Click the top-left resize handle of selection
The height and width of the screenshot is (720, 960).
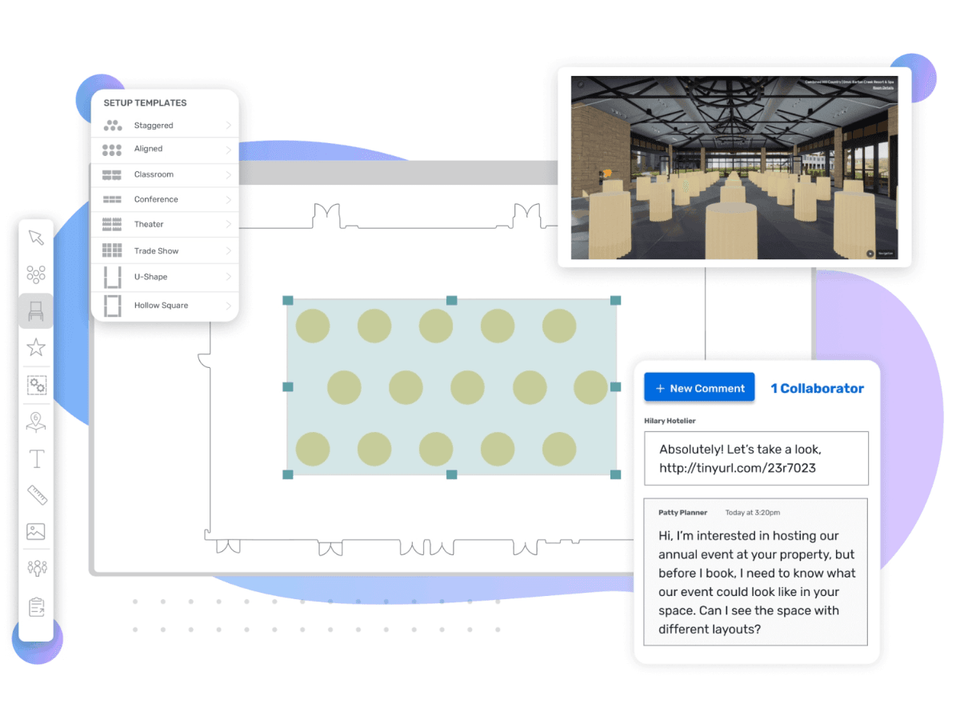tap(288, 300)
